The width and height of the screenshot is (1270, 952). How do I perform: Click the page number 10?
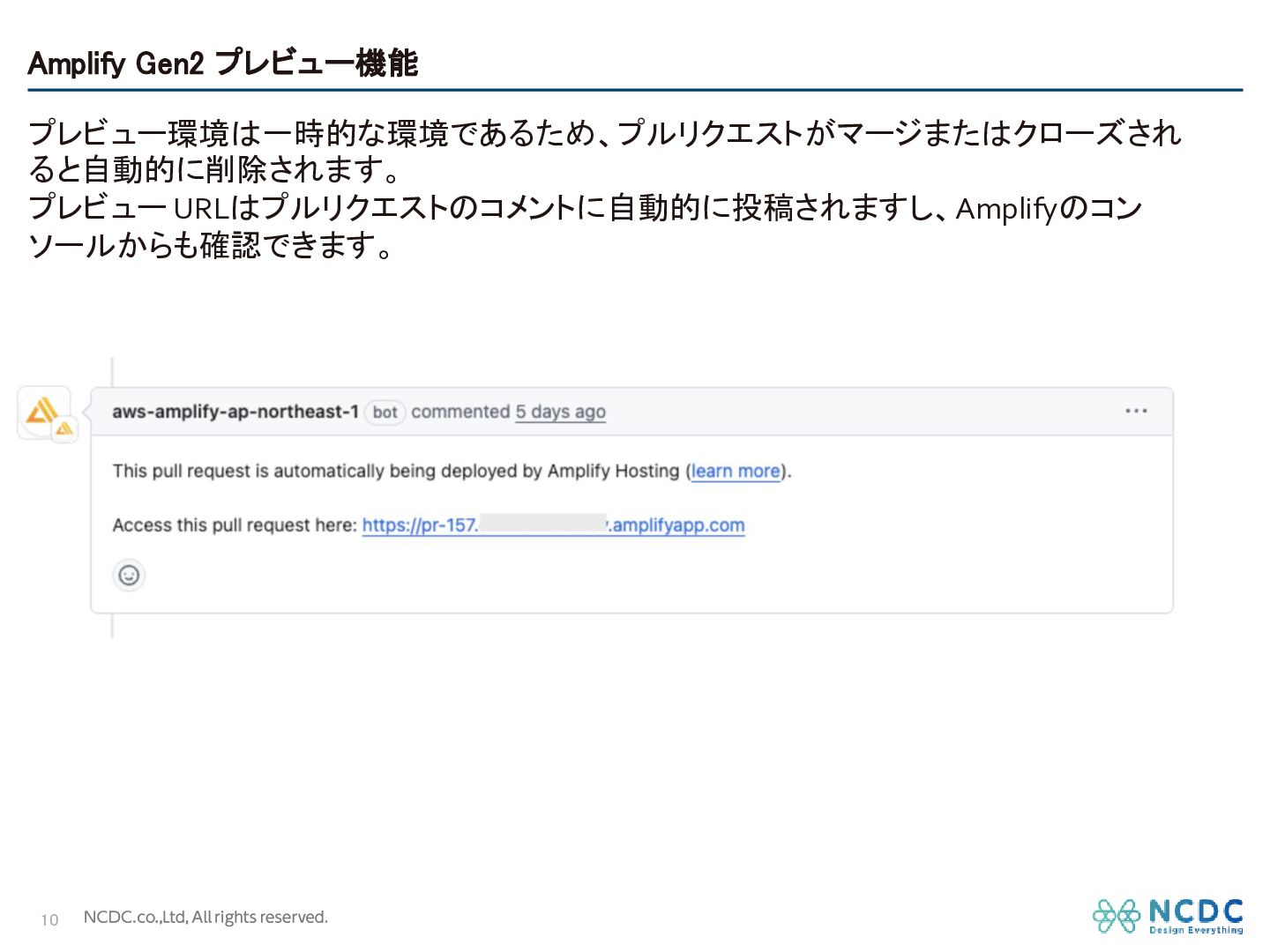point(49,919)
